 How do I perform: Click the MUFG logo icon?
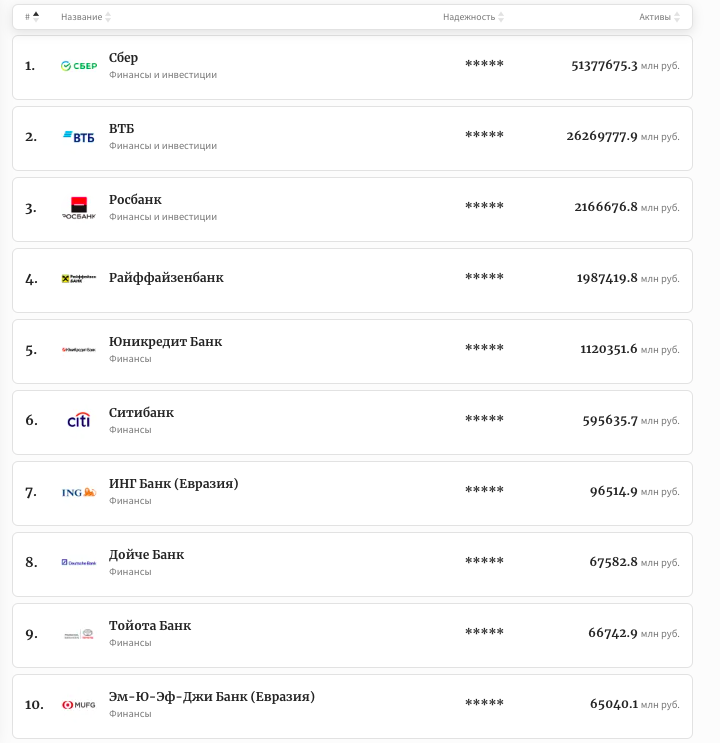coord(79,705)
